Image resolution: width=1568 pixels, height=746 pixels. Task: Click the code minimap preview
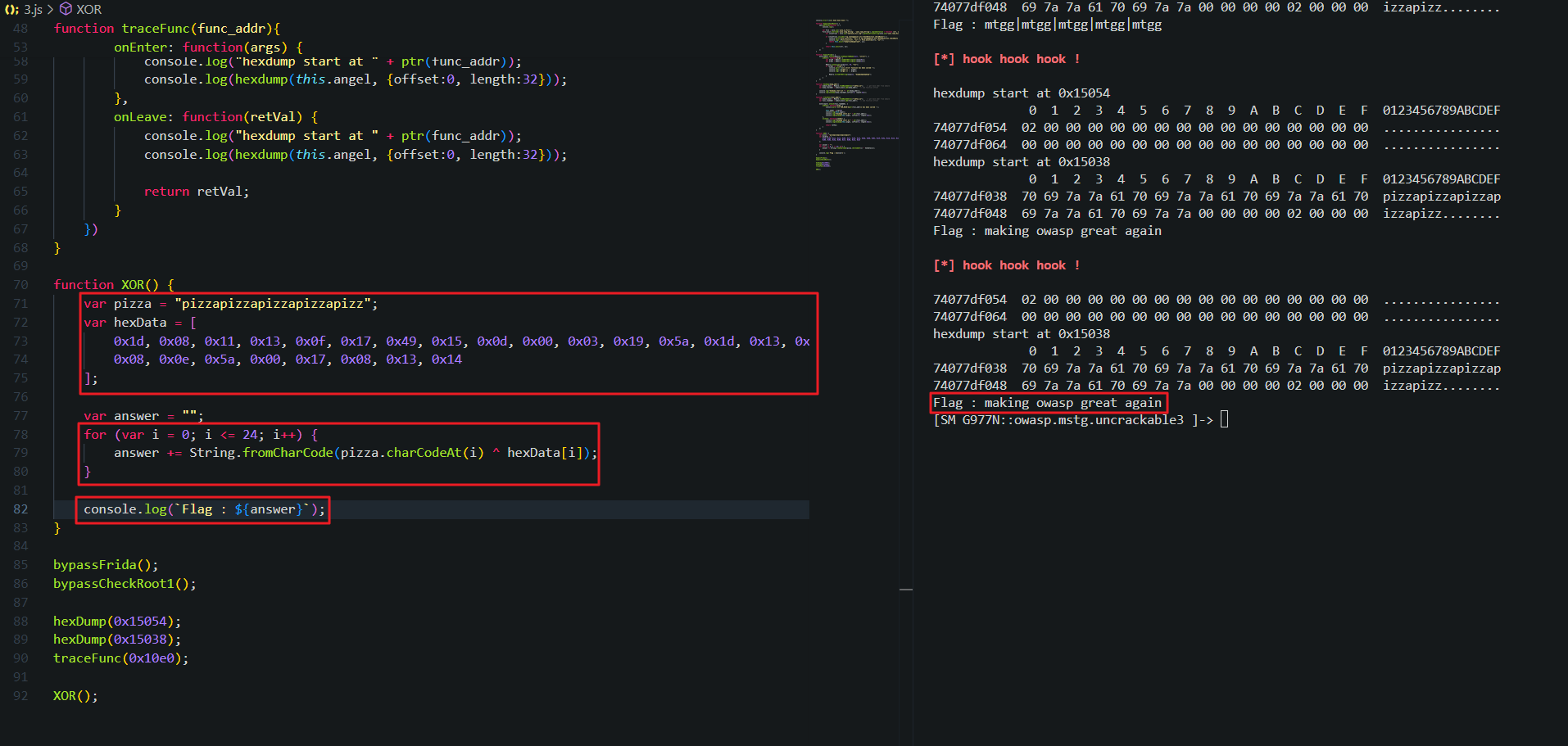pos(857,94)
